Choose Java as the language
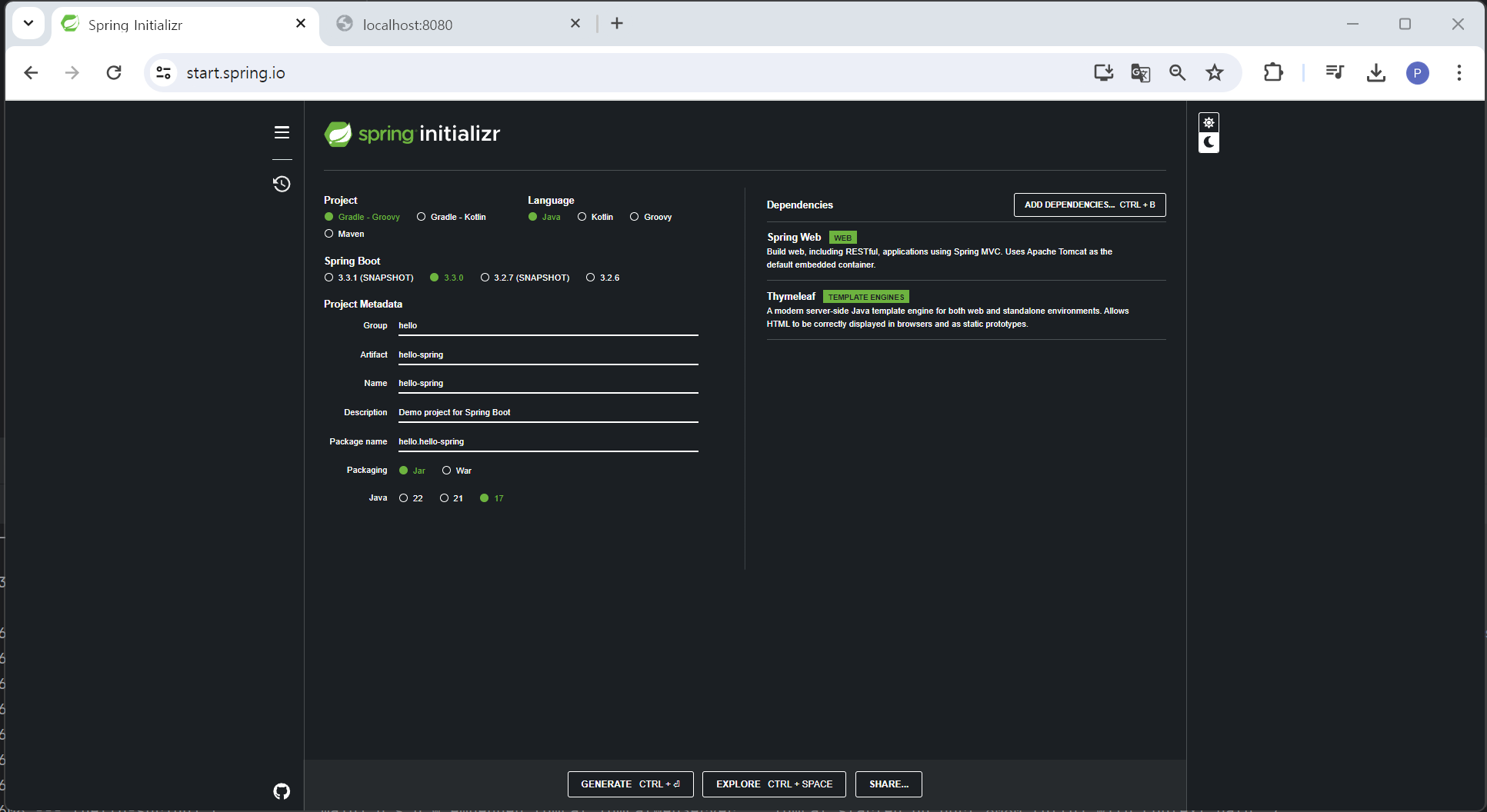This screenshot has width=1487, height=812. (x=545, y=217)
